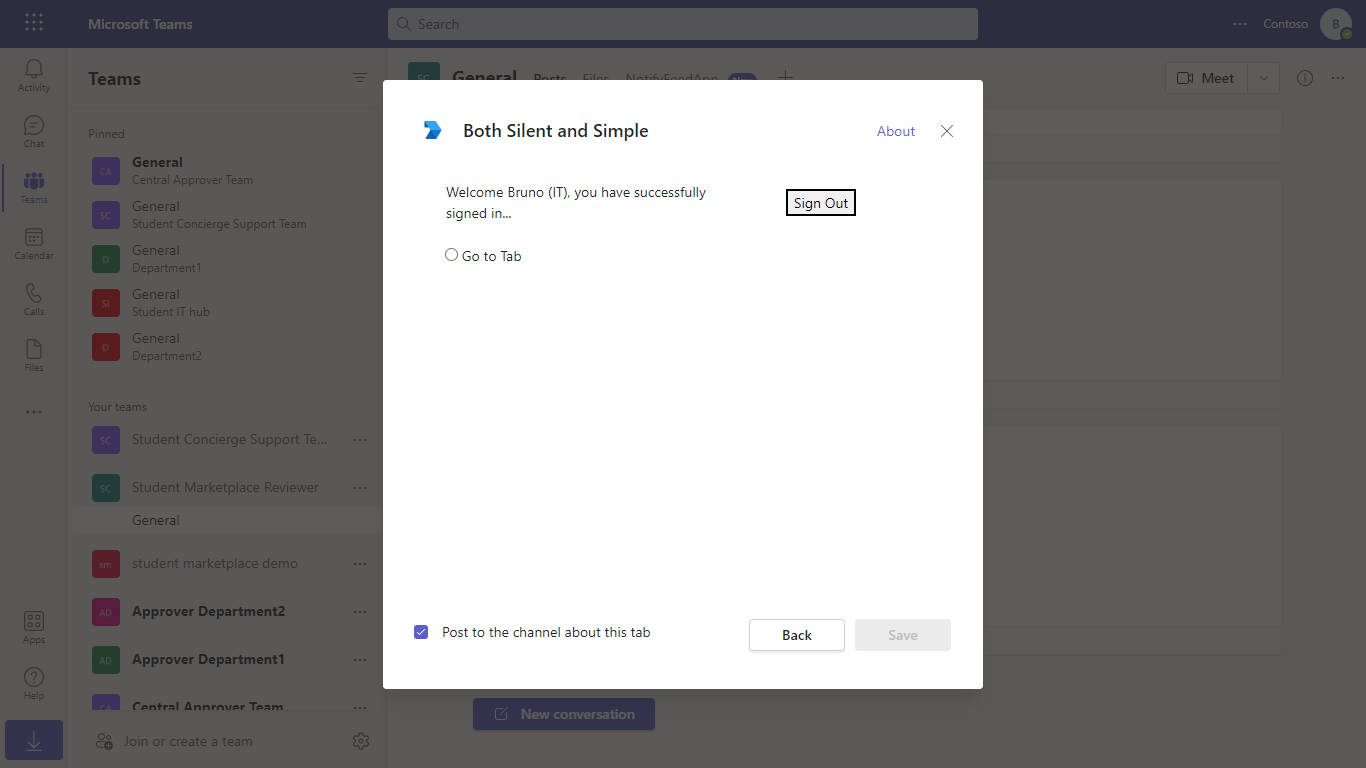
Task: Collapse the Pinned section
Action: pyautogui.click(x=106, y=134)
